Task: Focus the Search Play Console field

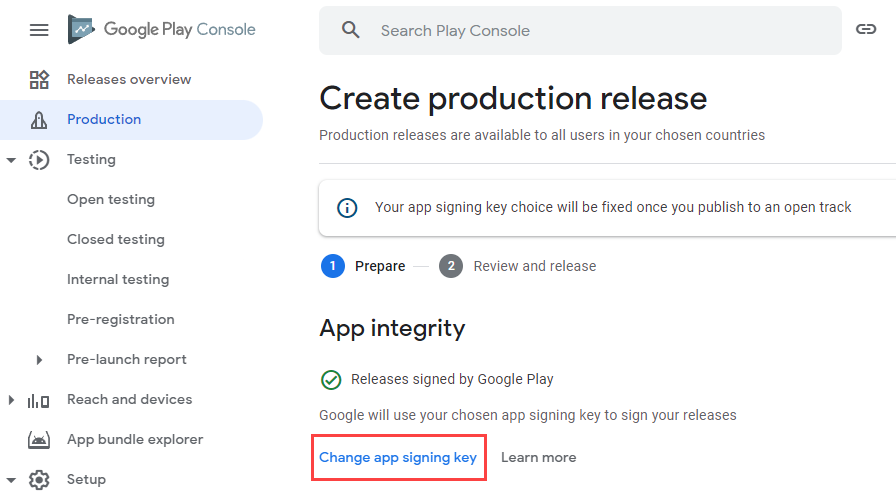Action: [x=580, y=31]
